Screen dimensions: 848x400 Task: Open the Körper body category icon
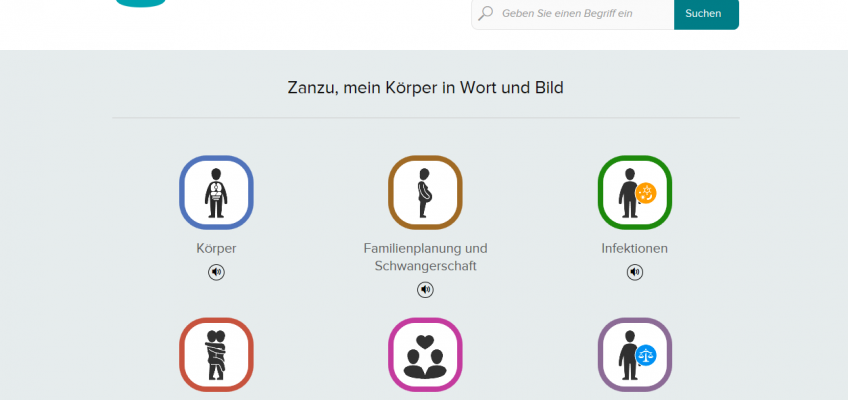click(x=216, y=193)
